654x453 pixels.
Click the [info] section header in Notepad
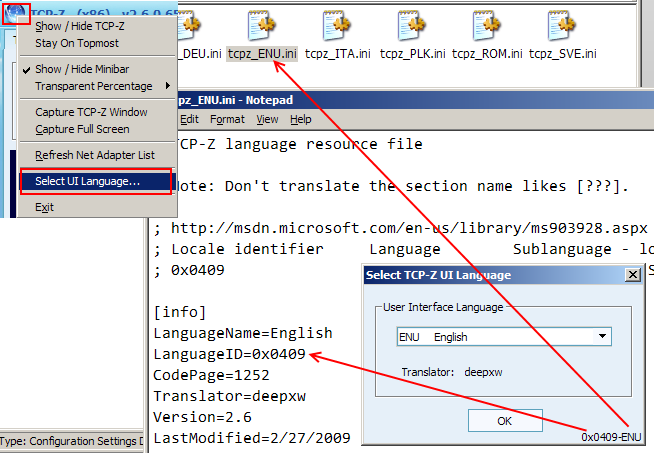pos(180,312)
